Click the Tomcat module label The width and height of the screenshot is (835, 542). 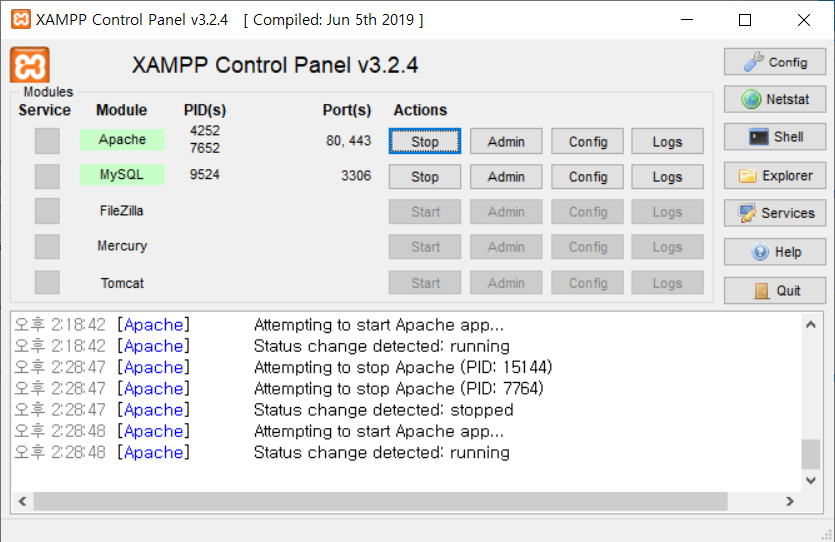click(122, 283)
